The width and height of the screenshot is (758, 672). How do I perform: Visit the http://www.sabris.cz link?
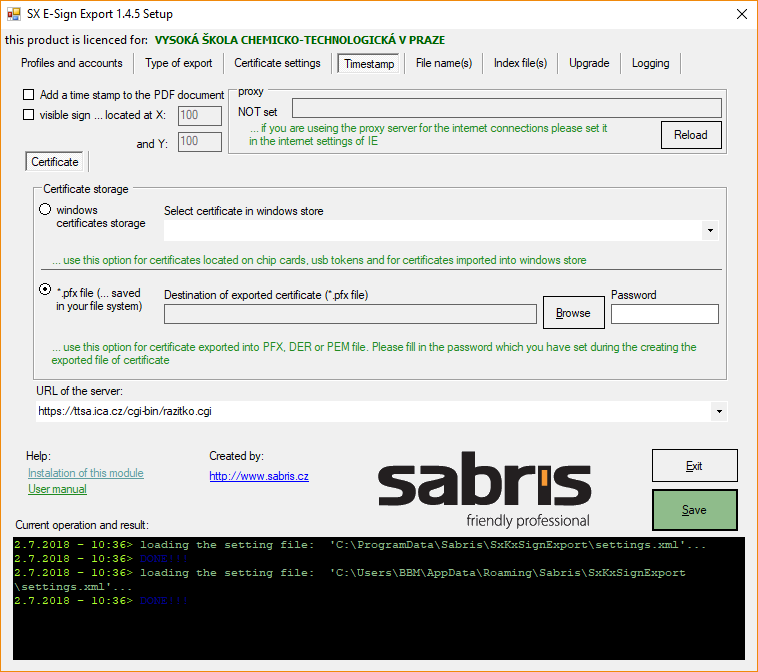(x=259, y=476)
